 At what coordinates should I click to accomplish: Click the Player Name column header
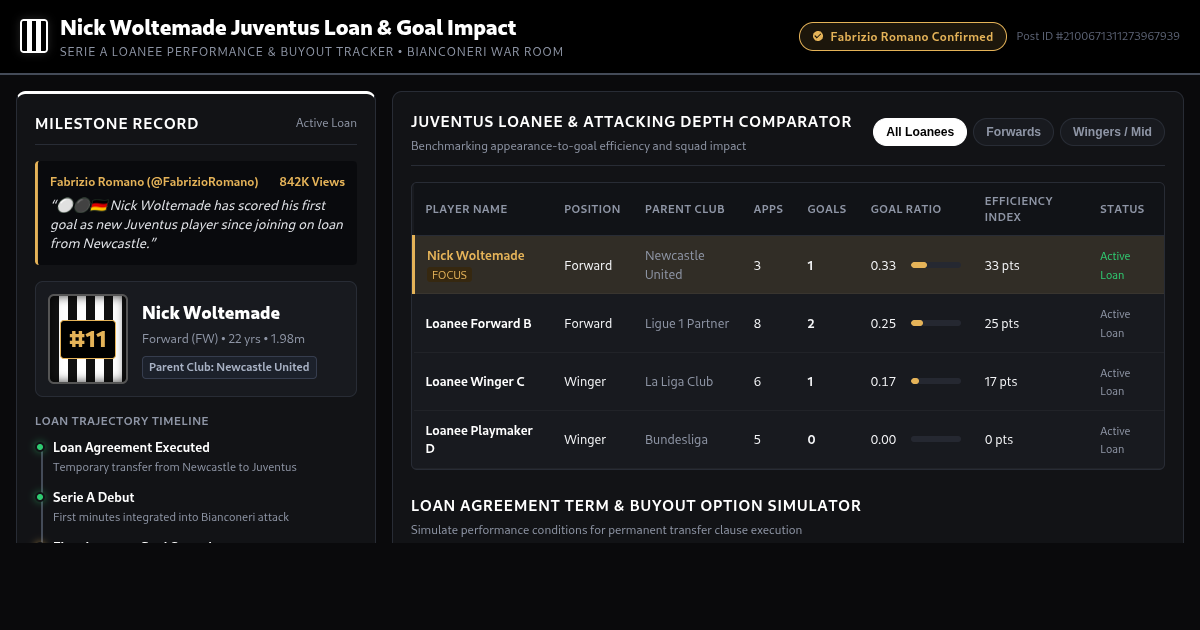[466, 209]
